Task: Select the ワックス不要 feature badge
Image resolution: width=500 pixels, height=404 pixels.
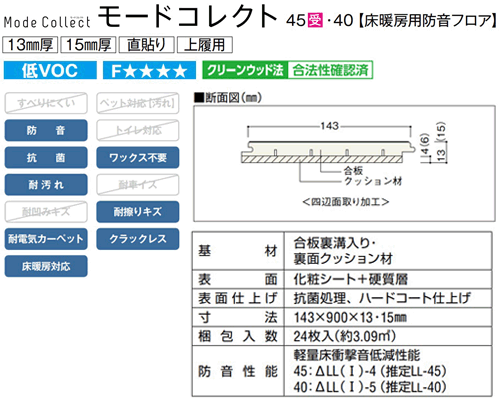Action: pyautogui.click(x=138, y=157)
